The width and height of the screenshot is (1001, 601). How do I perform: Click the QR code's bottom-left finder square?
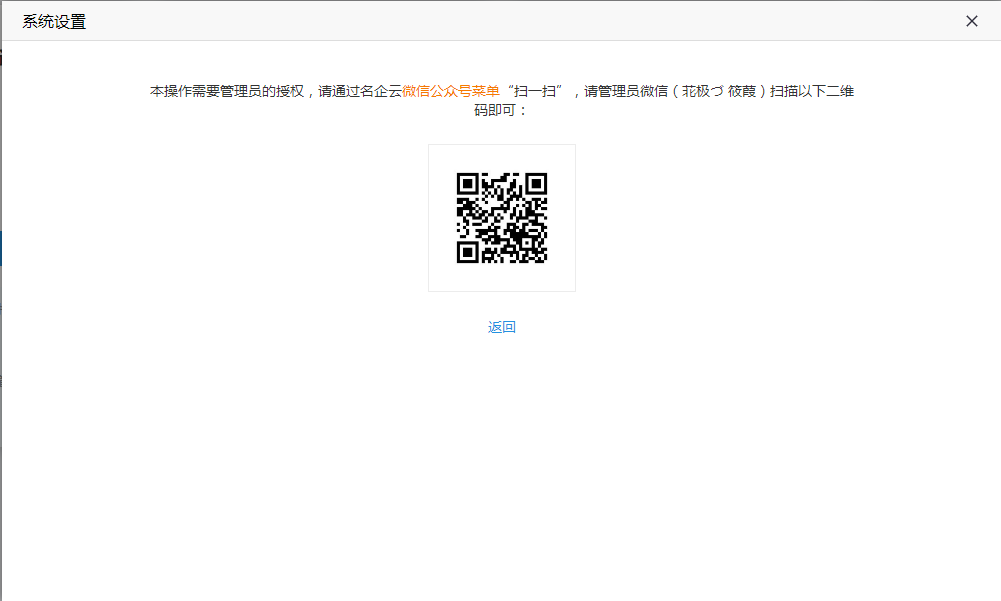pos(467,253)
